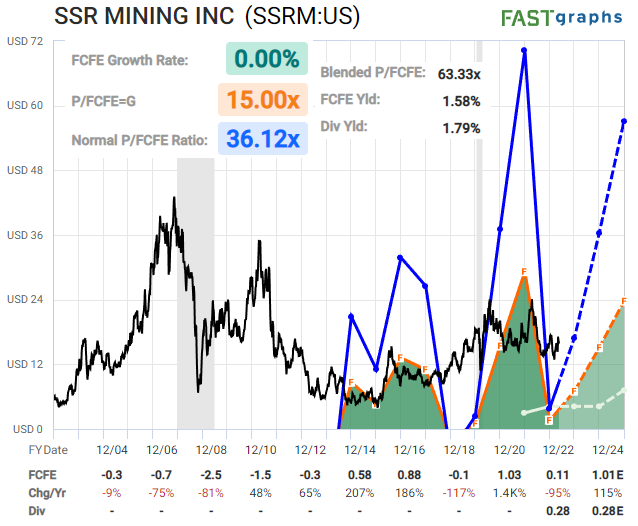Click the Div value 0.28

558,511
